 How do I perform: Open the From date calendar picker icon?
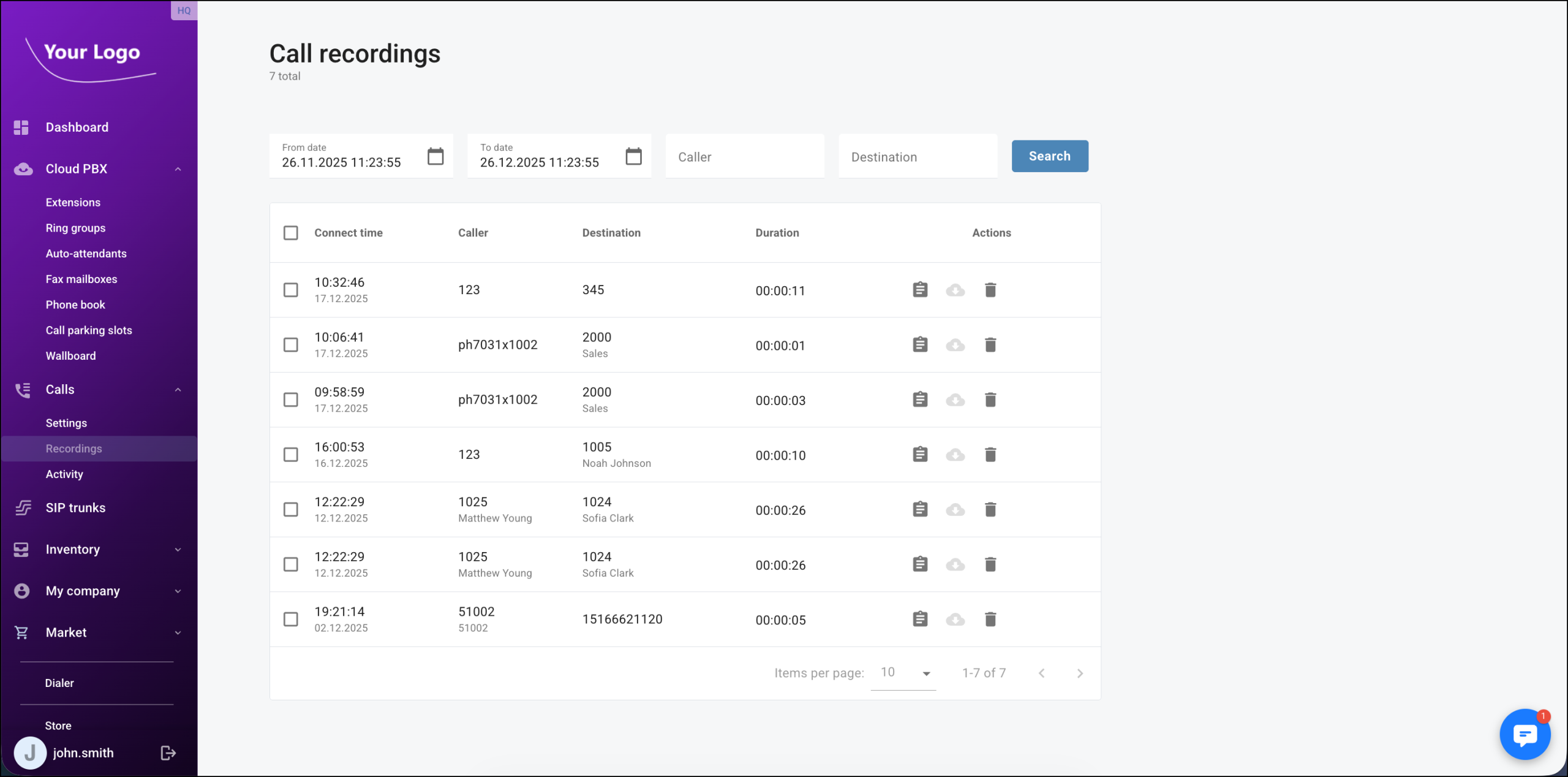click(x=435, y=156)
